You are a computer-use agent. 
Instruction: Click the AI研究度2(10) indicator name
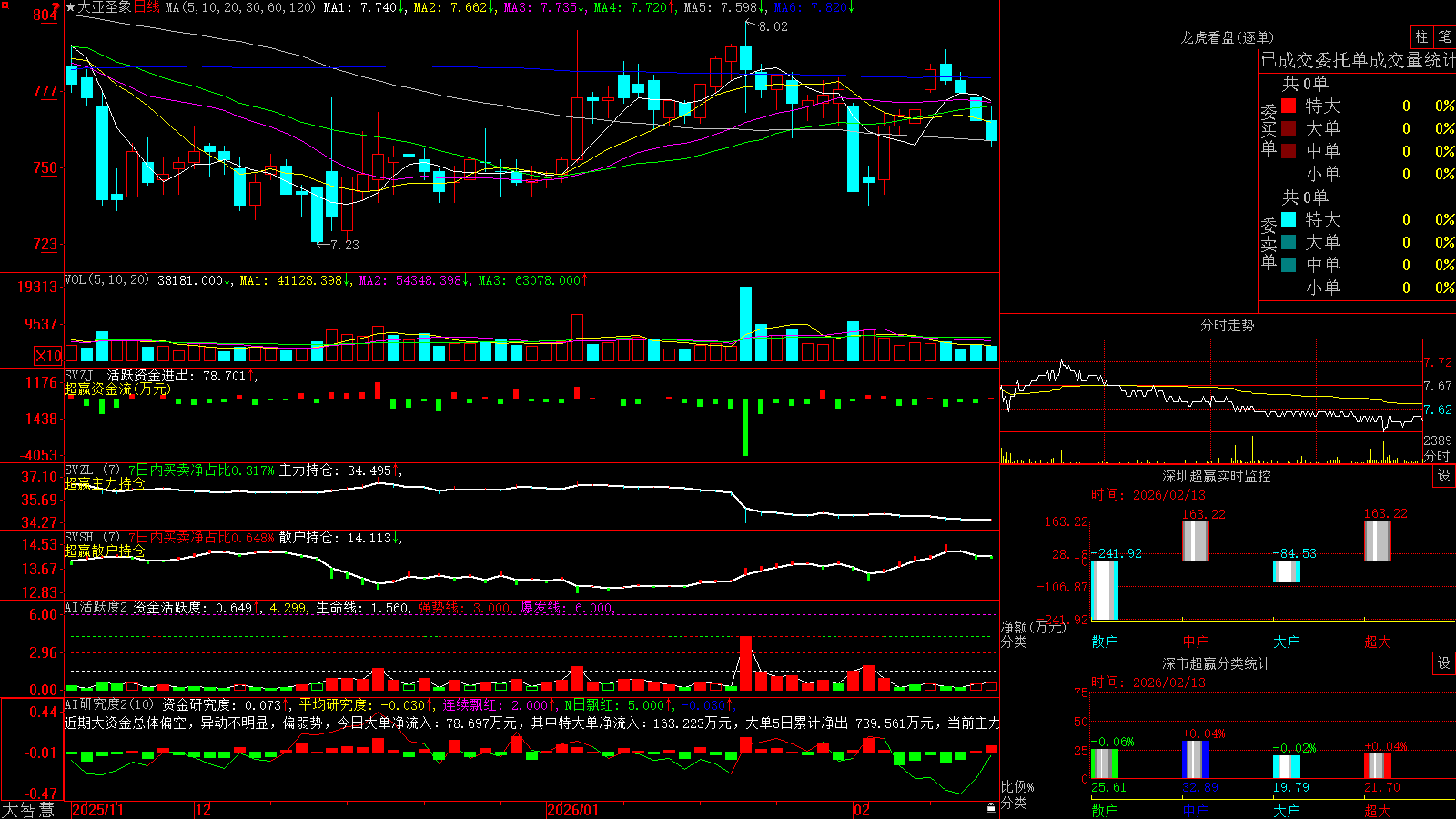tap(110, 704)
